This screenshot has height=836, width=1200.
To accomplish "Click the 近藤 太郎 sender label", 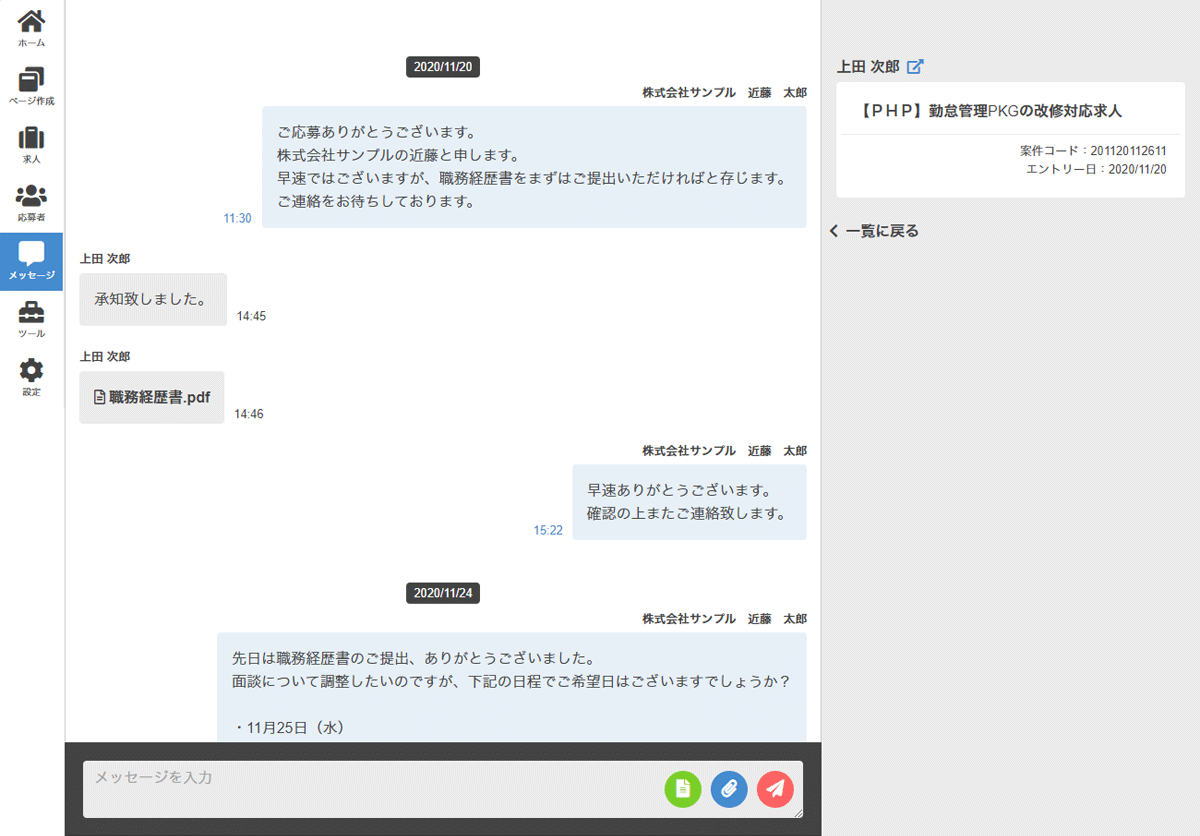I will click(x=778, y=92).
